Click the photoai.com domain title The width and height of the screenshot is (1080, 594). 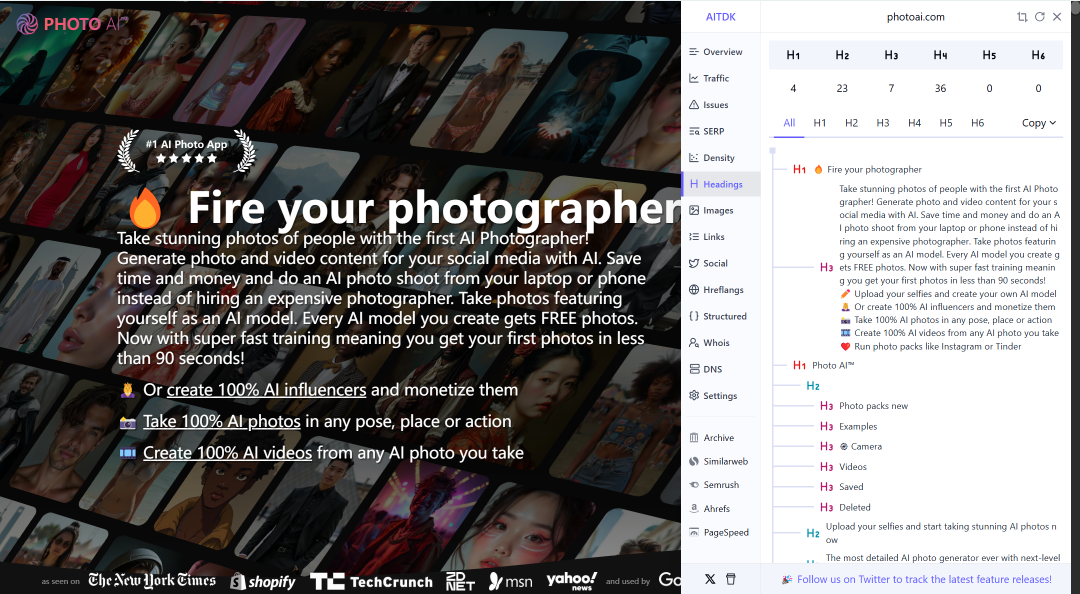(915, 17)
